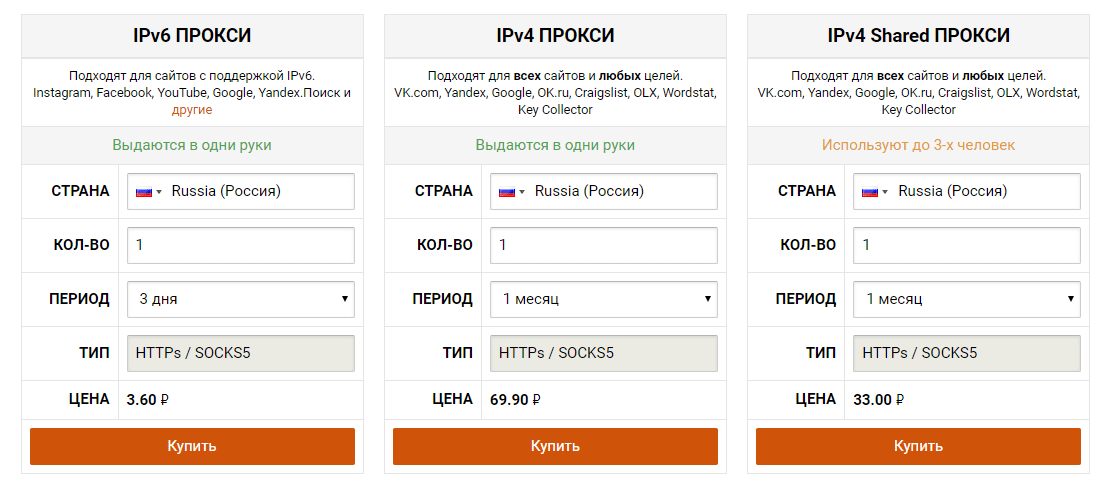The width and height of the screenshot is (1108, 484).
Task: Select the IPv4 Shared КОЛ-ВО quantity field
Action: coord(967,245)
